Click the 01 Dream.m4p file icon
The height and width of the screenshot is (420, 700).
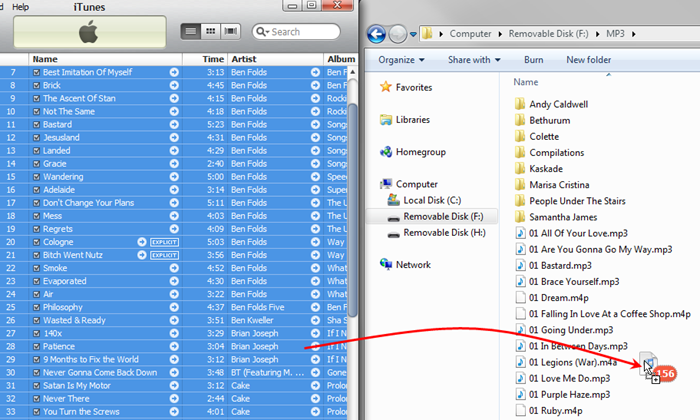point(520,298)
